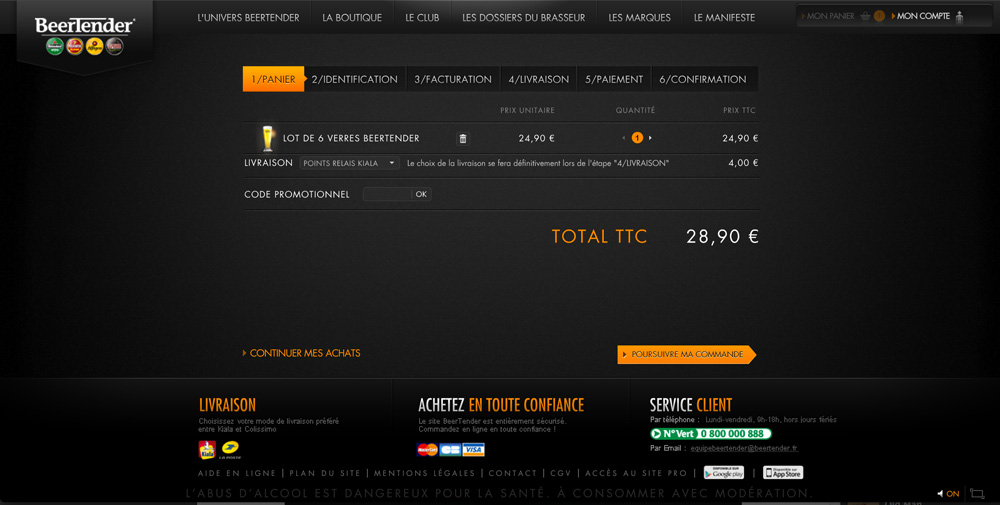This screenshot has height=505, width=1000.
Task: Click the 4,00 € delivery price
Action: [743, 163]
